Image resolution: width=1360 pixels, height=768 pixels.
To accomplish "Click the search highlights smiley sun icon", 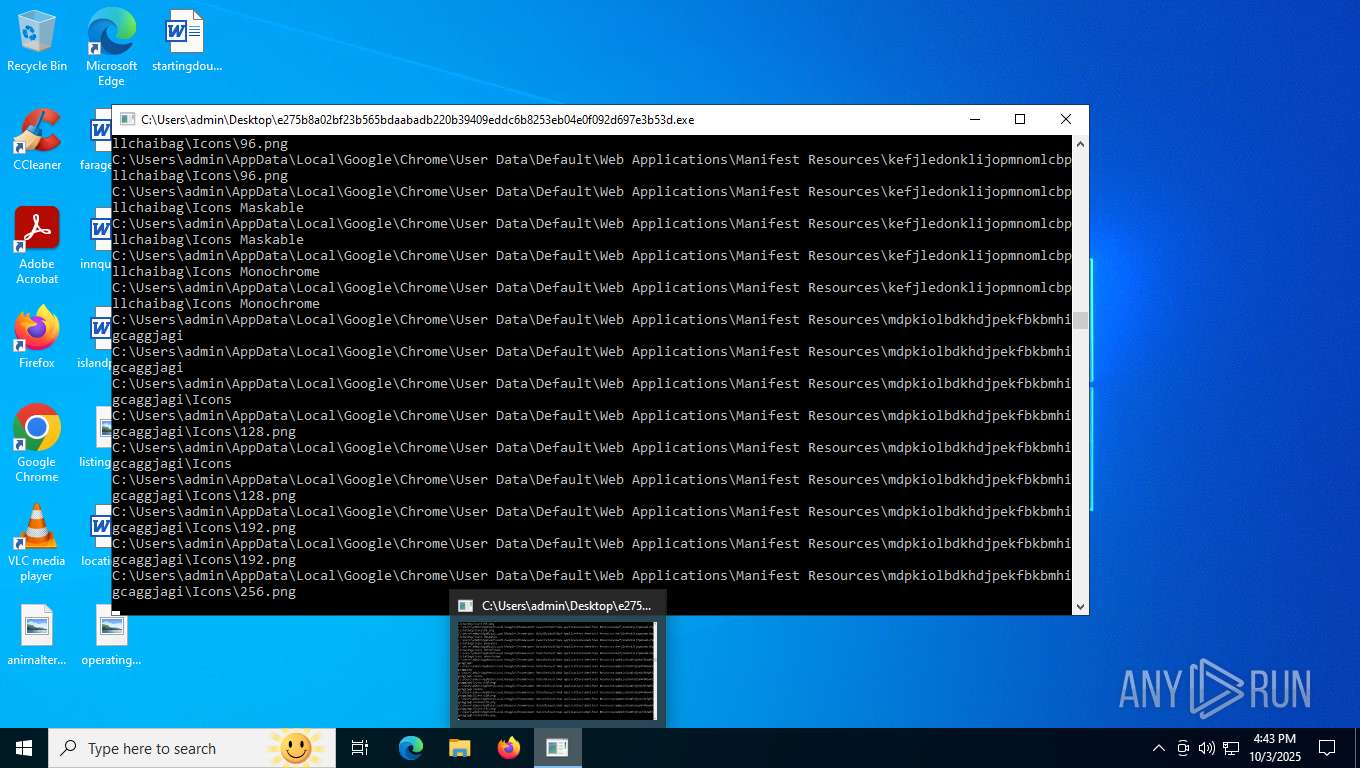I will pyautogui.click(x=296, y=748).
